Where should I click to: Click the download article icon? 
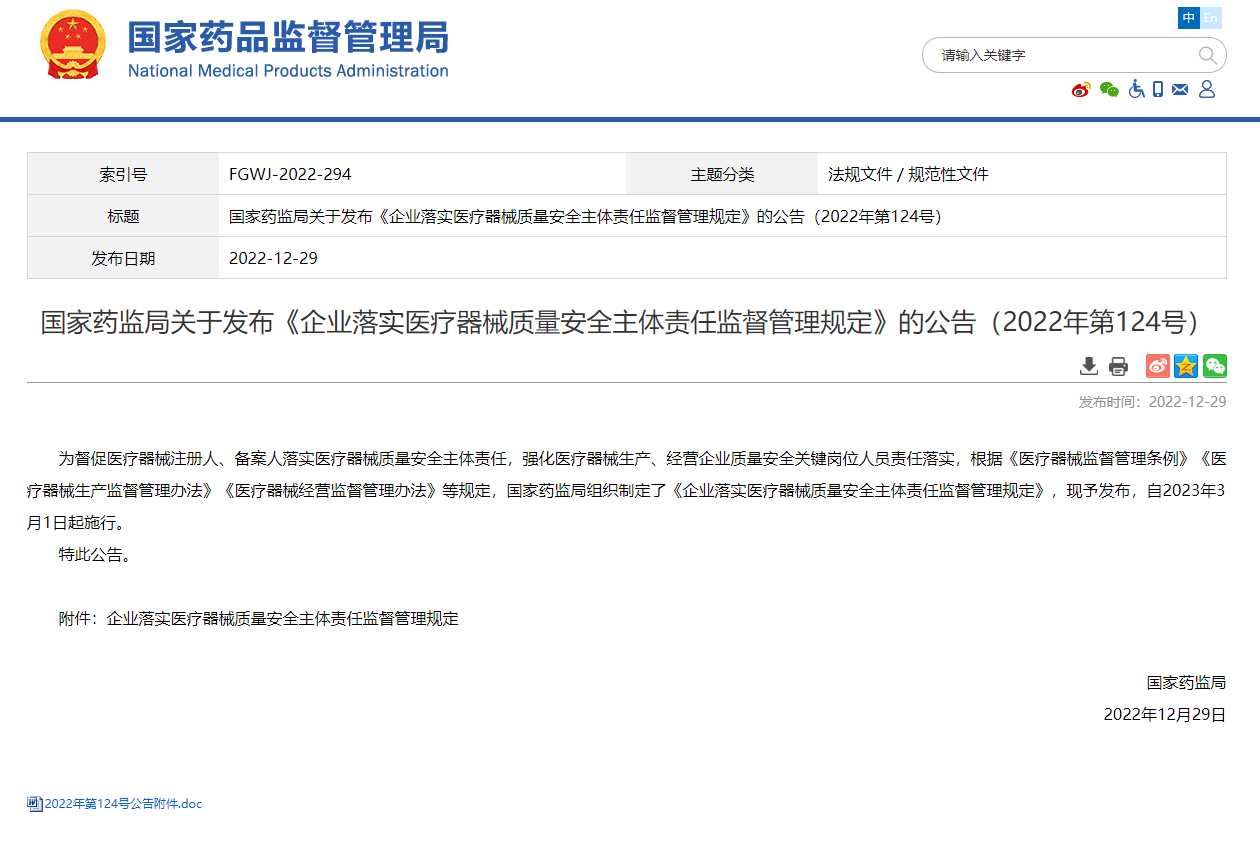click(x=1089, y=366)
